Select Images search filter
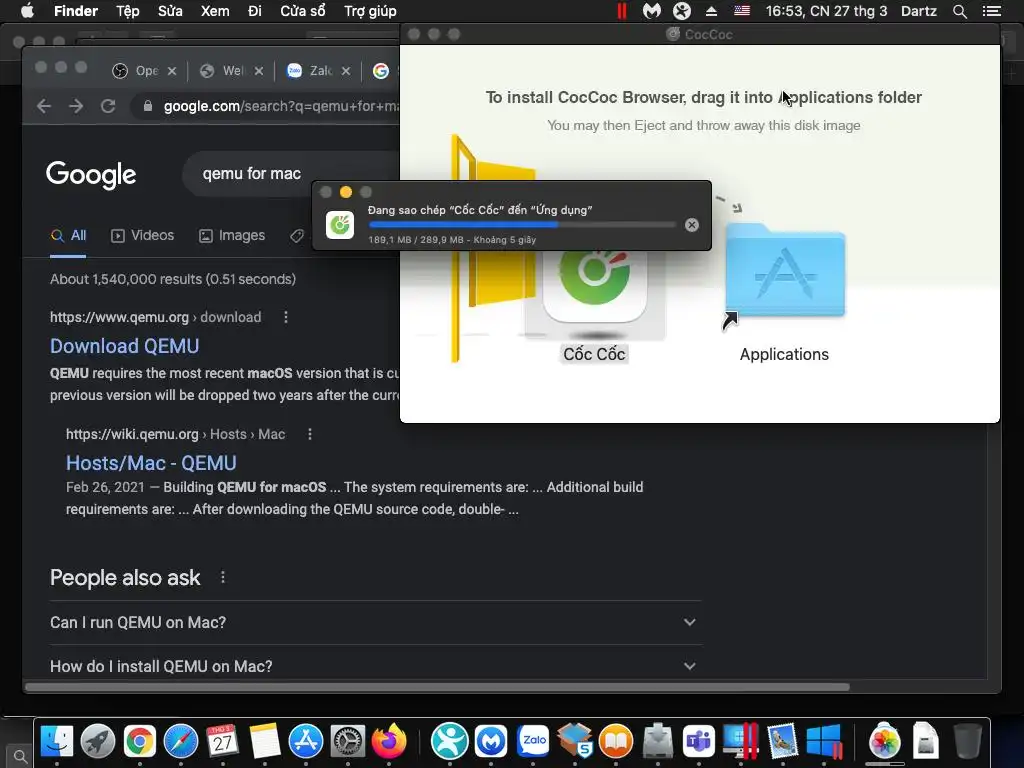 [232, 235]
